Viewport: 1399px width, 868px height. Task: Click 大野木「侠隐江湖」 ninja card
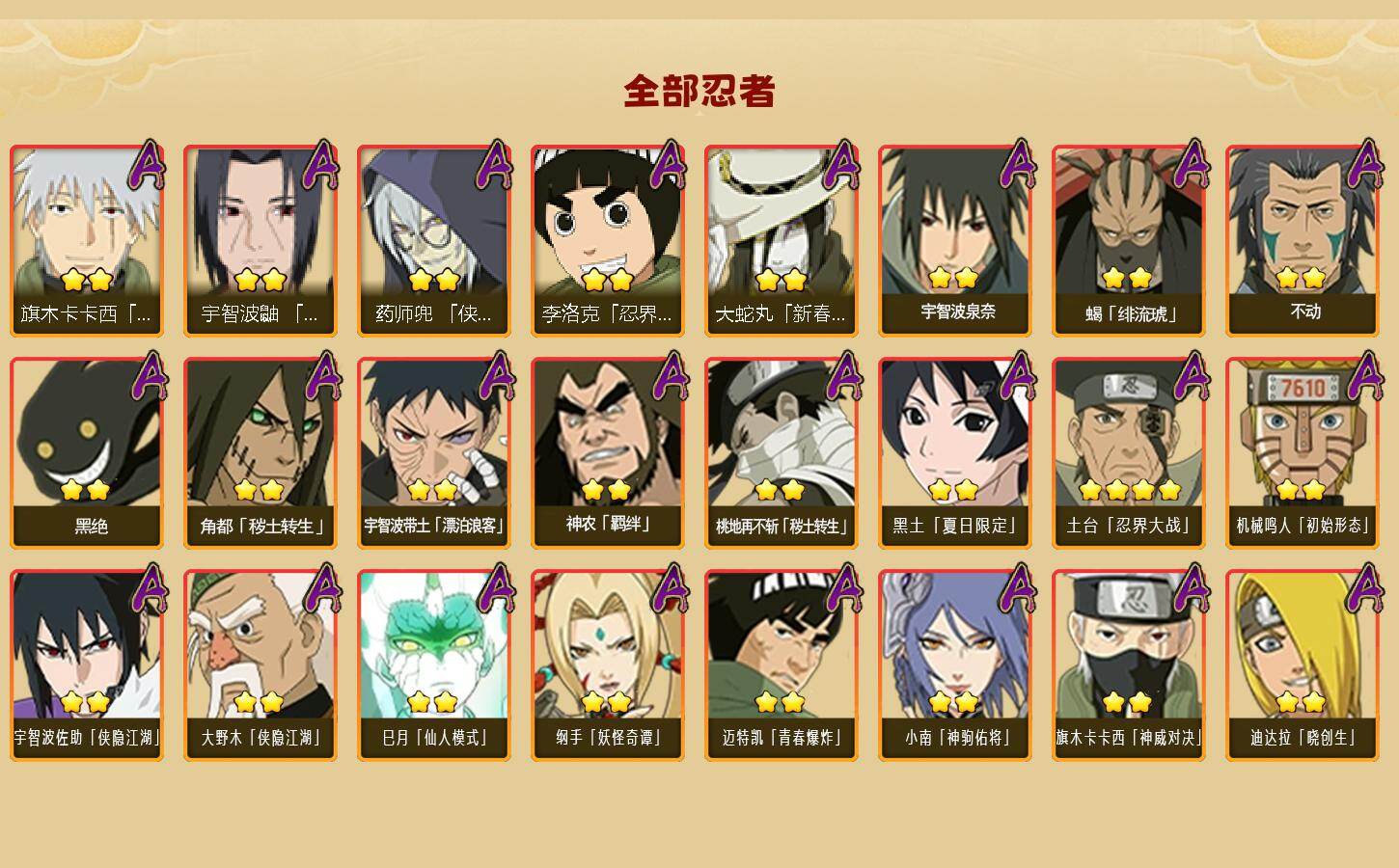click(261, 665)
